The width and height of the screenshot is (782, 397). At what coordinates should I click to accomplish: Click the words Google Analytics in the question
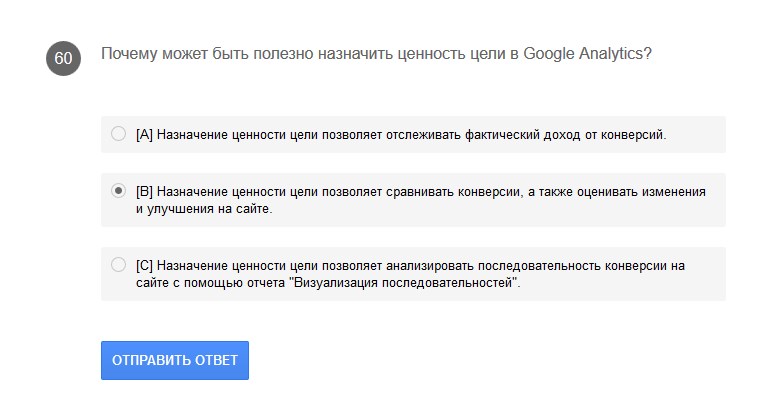point(584,53)
